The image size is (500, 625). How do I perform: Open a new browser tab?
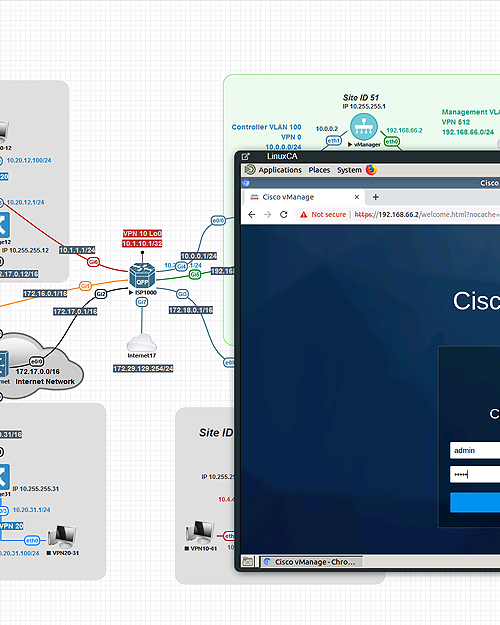tap(376, 197)
